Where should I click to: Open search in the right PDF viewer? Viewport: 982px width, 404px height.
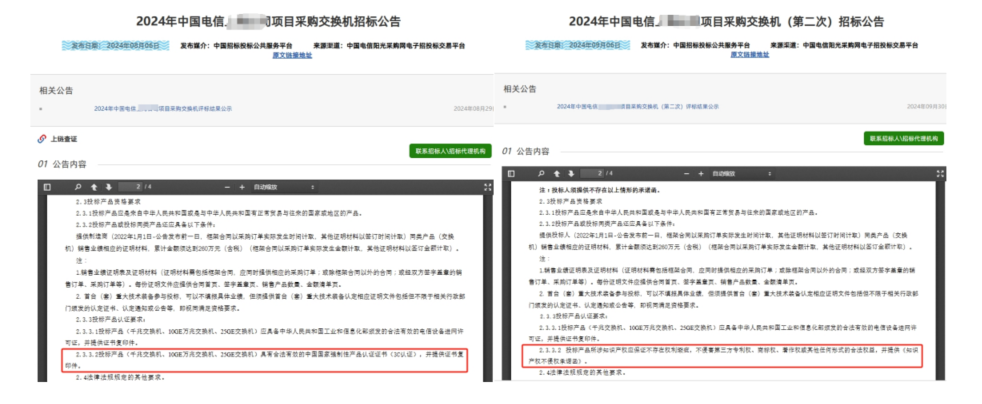click(540, 174)
